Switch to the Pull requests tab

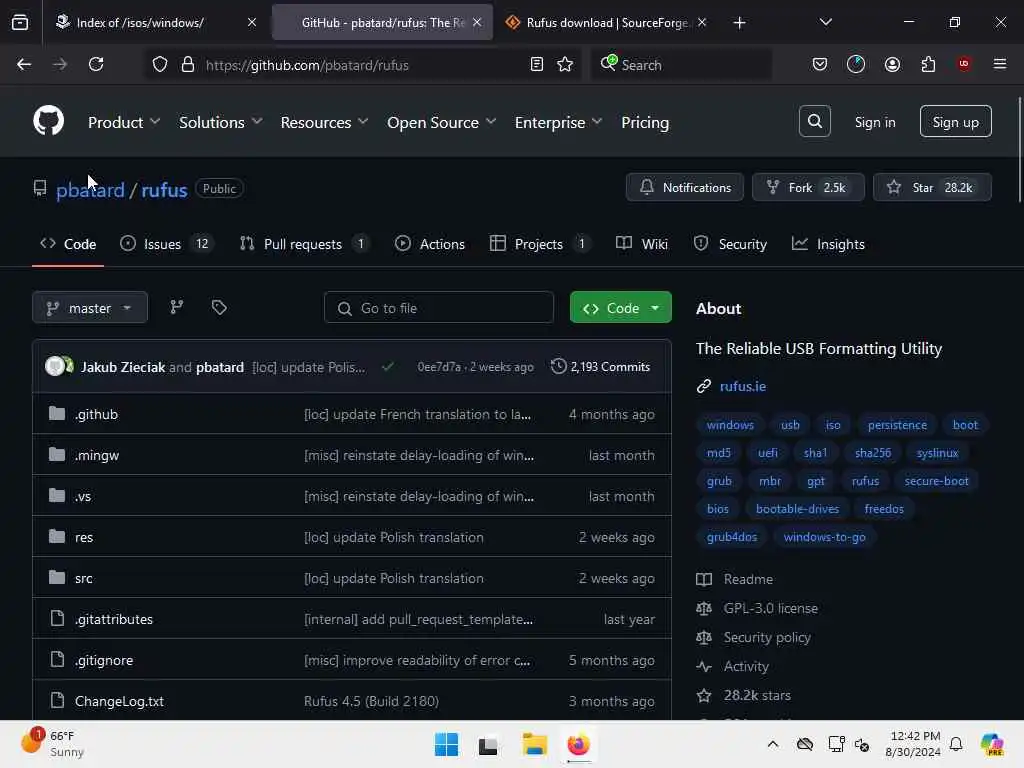pyautogui.click(x=304, y=244)
